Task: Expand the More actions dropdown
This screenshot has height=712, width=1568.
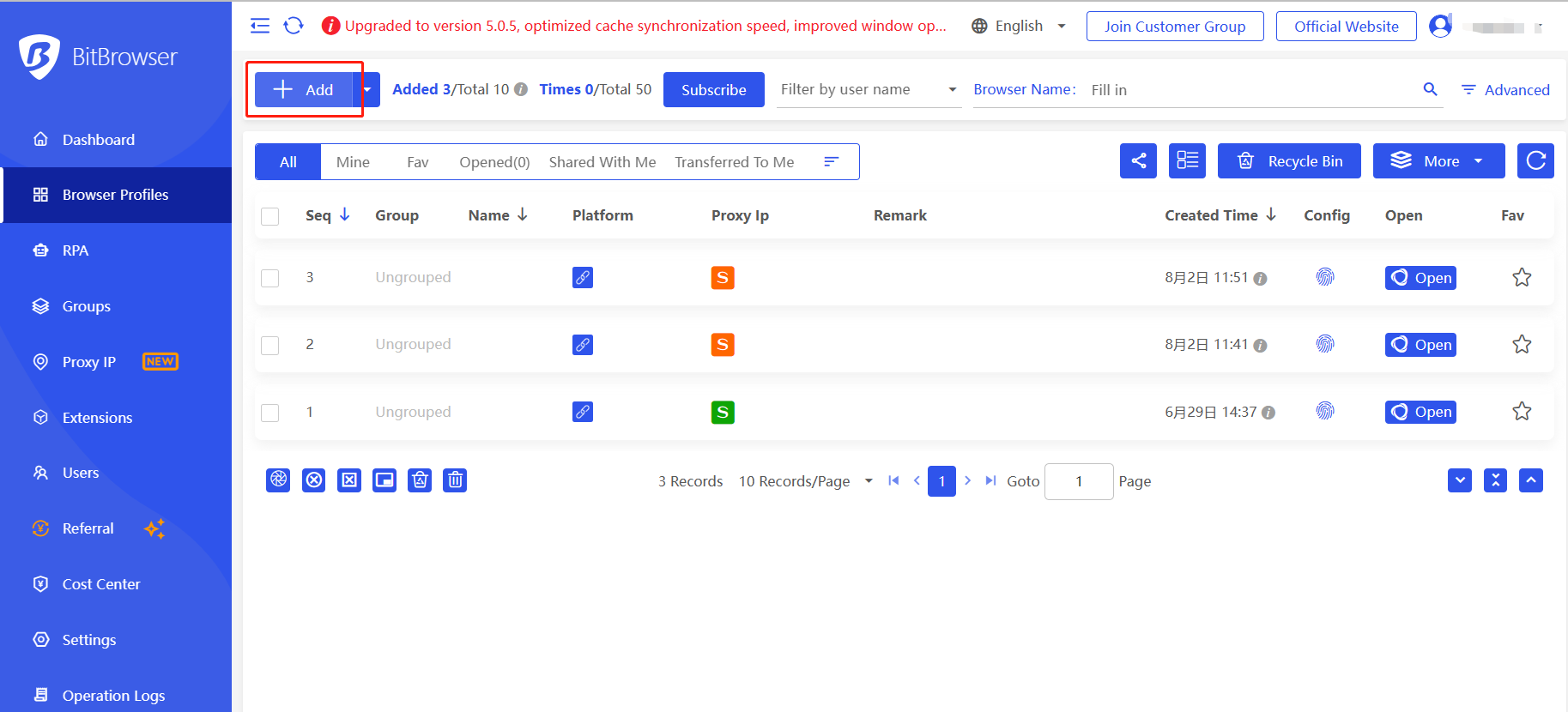Action: (1439, 161)
